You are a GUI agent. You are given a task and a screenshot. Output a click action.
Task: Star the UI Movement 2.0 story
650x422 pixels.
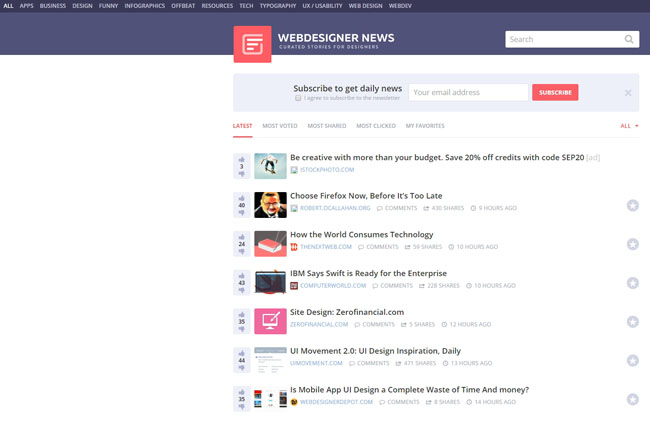(633, 361)
